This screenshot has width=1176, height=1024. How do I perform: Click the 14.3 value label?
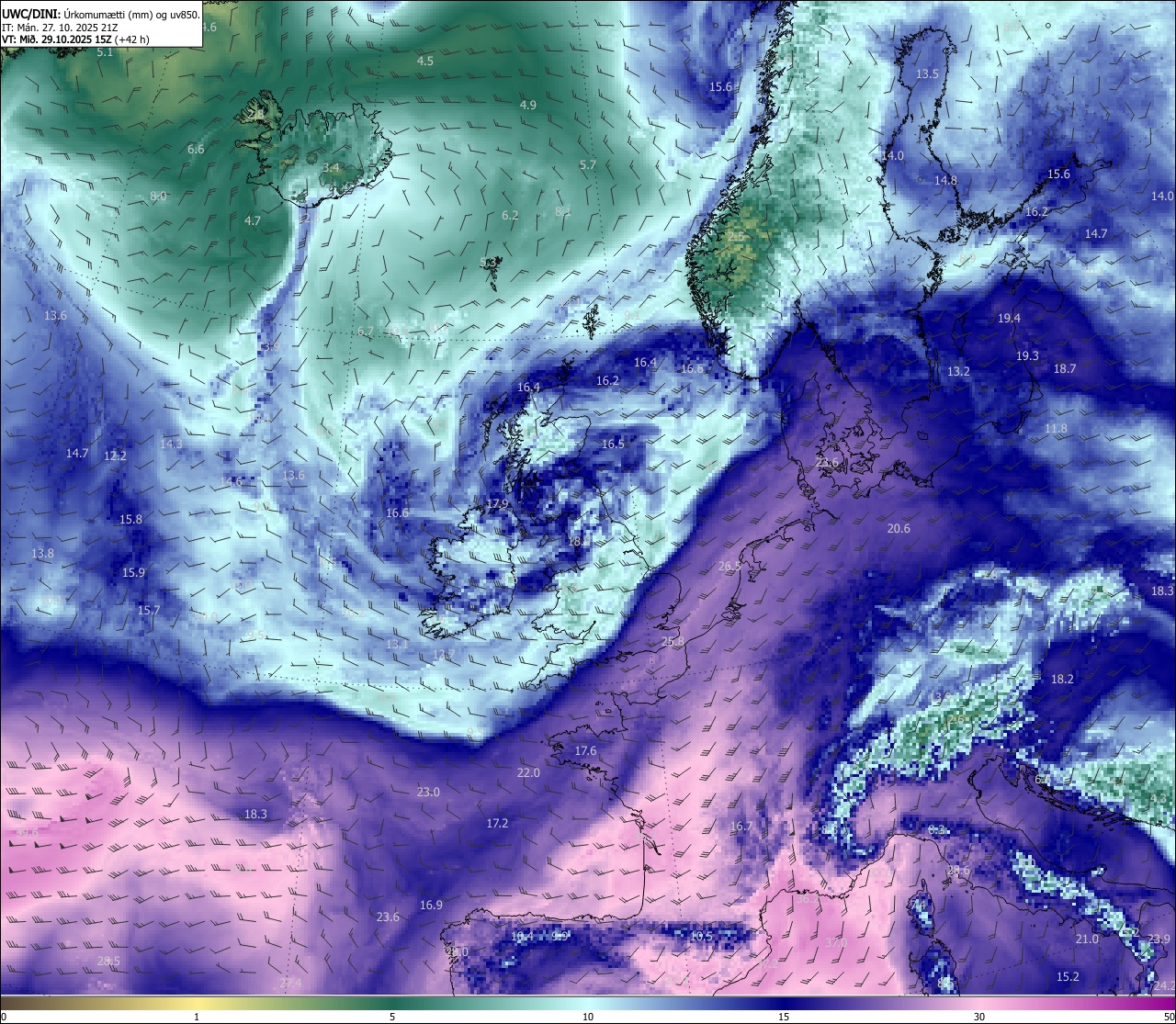172,444
